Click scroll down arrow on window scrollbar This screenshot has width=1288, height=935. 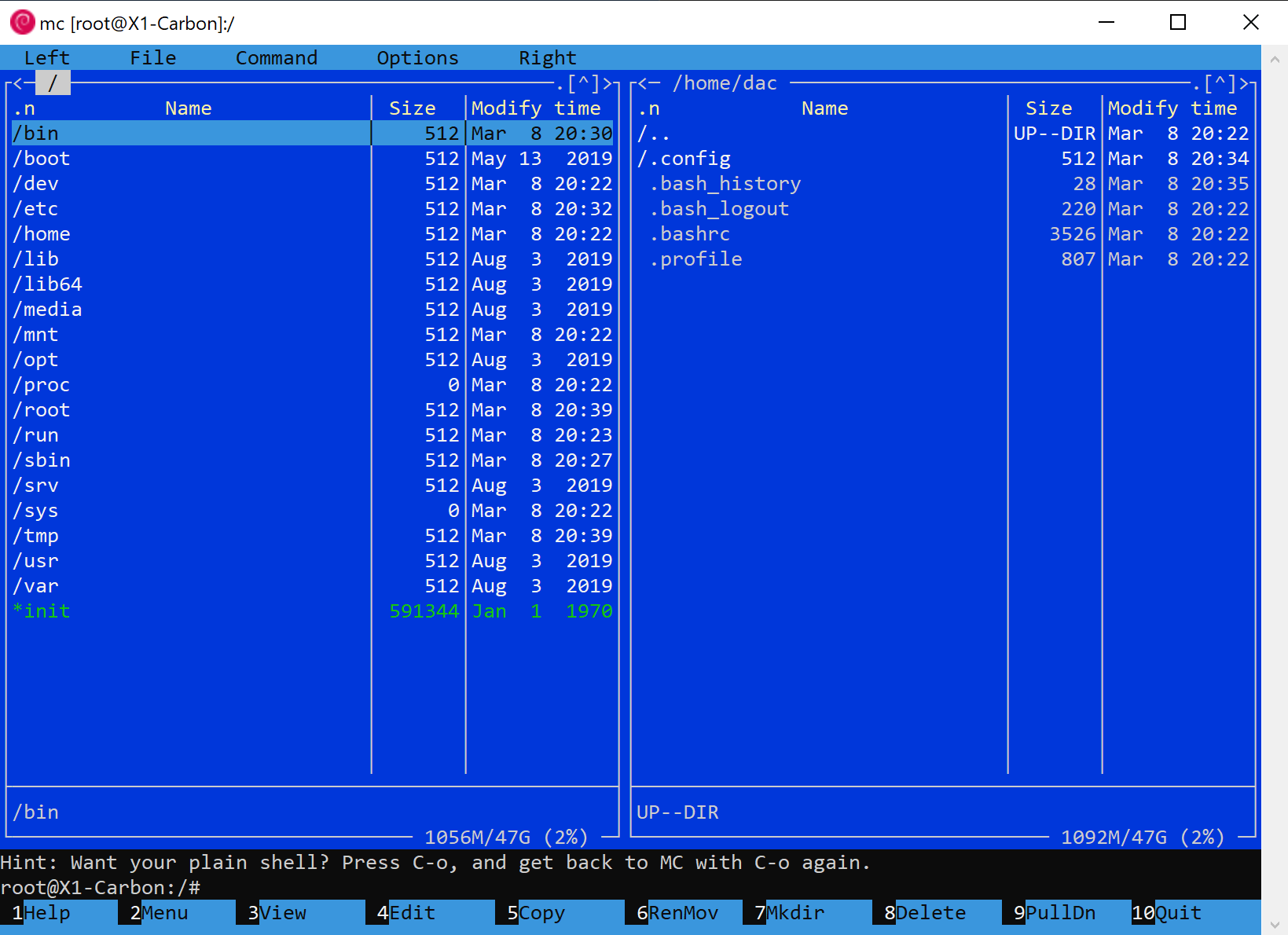click(1274, 925)
